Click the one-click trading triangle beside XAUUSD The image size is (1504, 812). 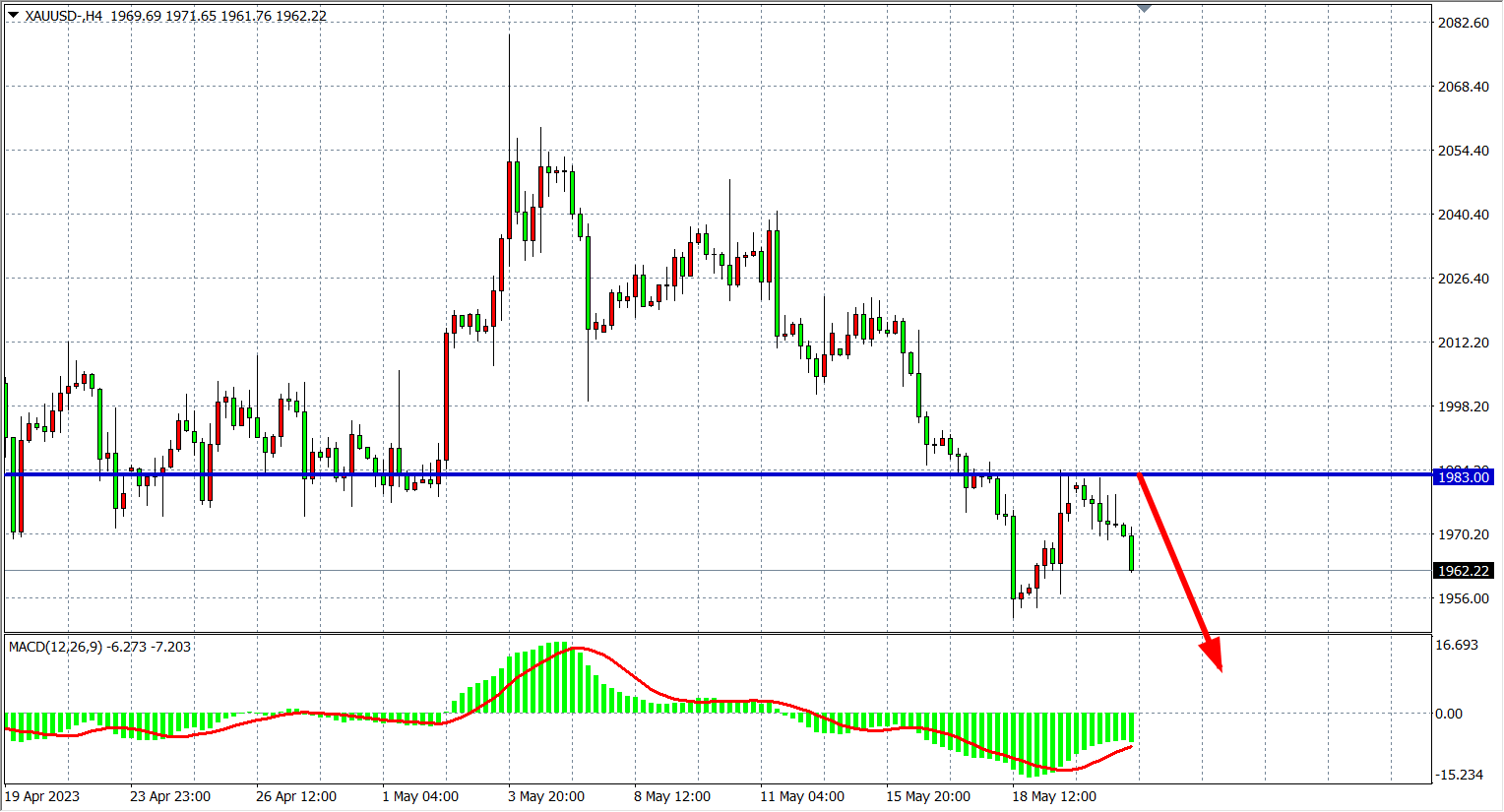[13, 16]
